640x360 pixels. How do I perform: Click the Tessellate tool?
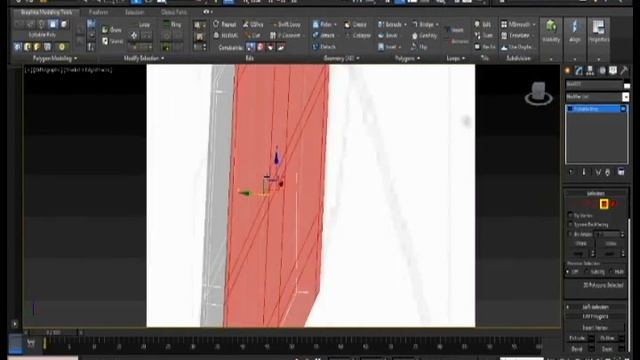coord(516,36)
